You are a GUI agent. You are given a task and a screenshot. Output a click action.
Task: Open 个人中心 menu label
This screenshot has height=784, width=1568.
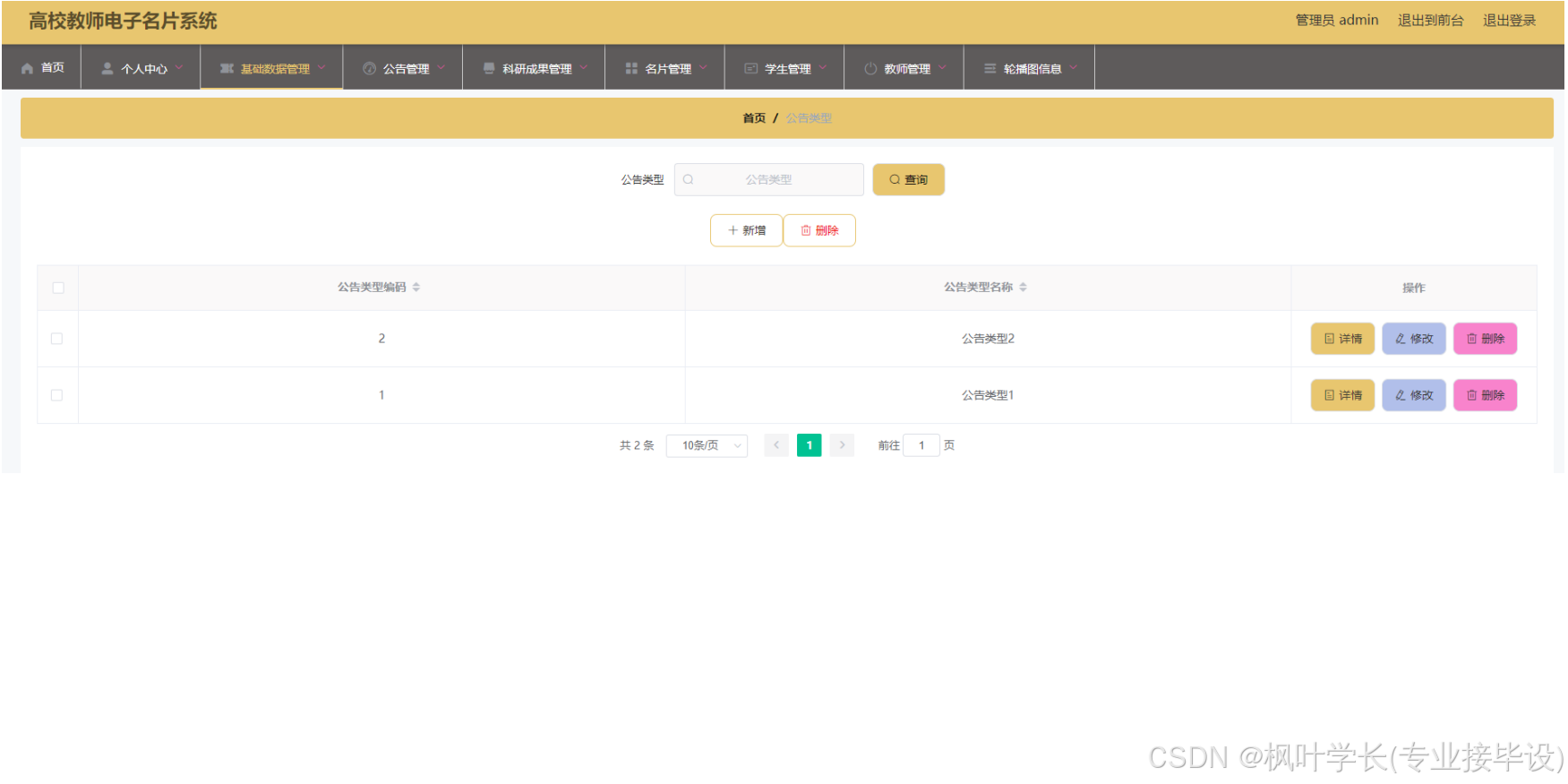[144, 68]
